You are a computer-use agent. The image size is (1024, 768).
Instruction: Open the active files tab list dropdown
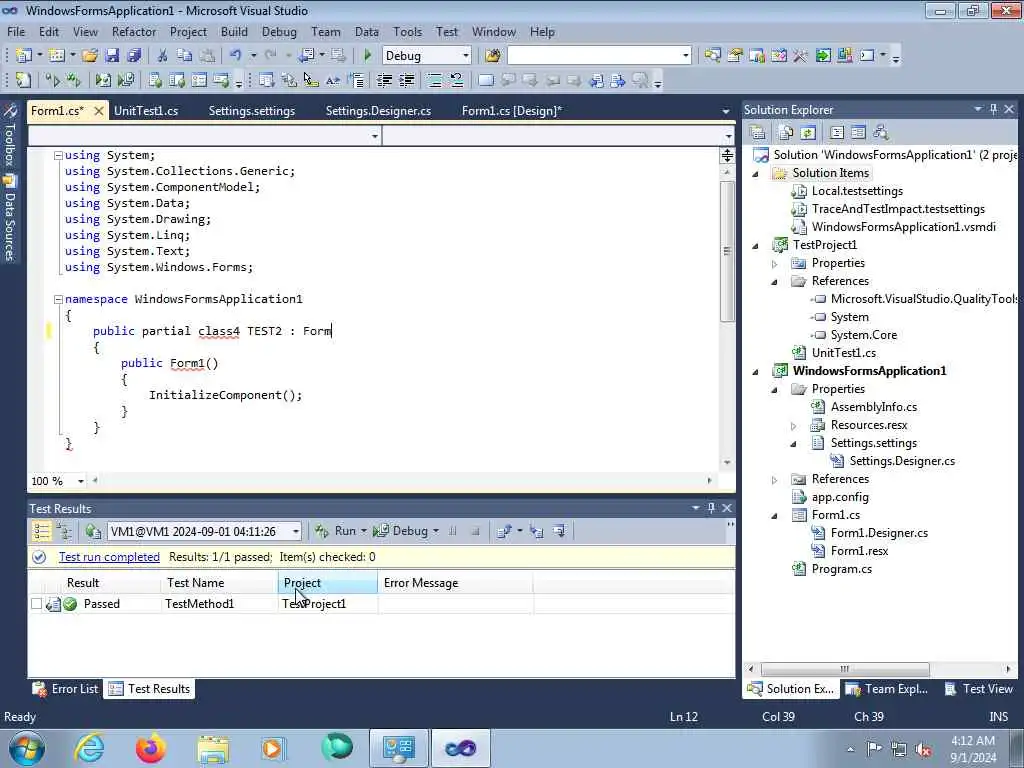pyautogui.click(x=726, y=112)
